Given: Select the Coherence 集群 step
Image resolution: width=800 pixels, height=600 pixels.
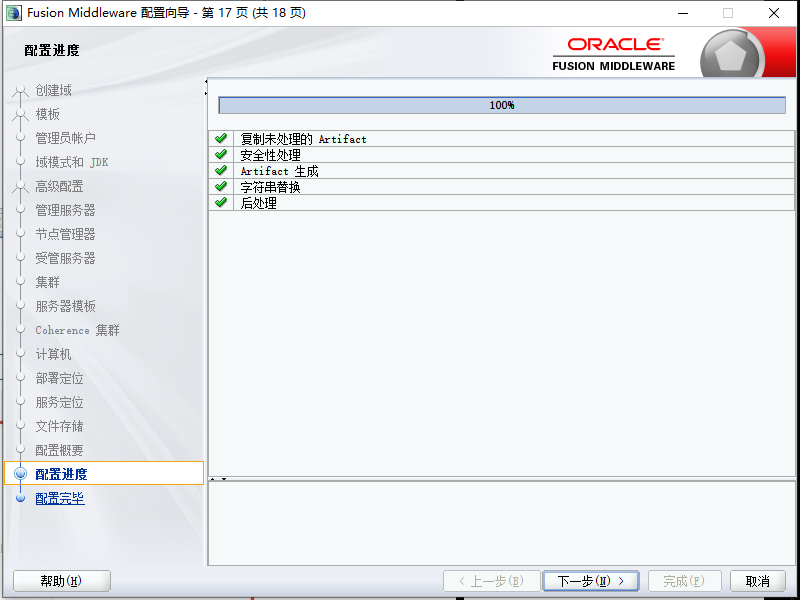Looking at the screenshot, I should point(78,330).
